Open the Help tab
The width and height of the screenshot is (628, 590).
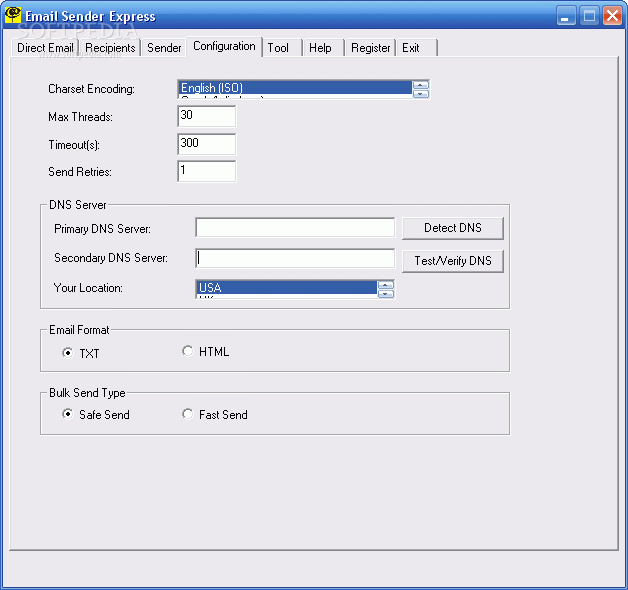(324, 48)
